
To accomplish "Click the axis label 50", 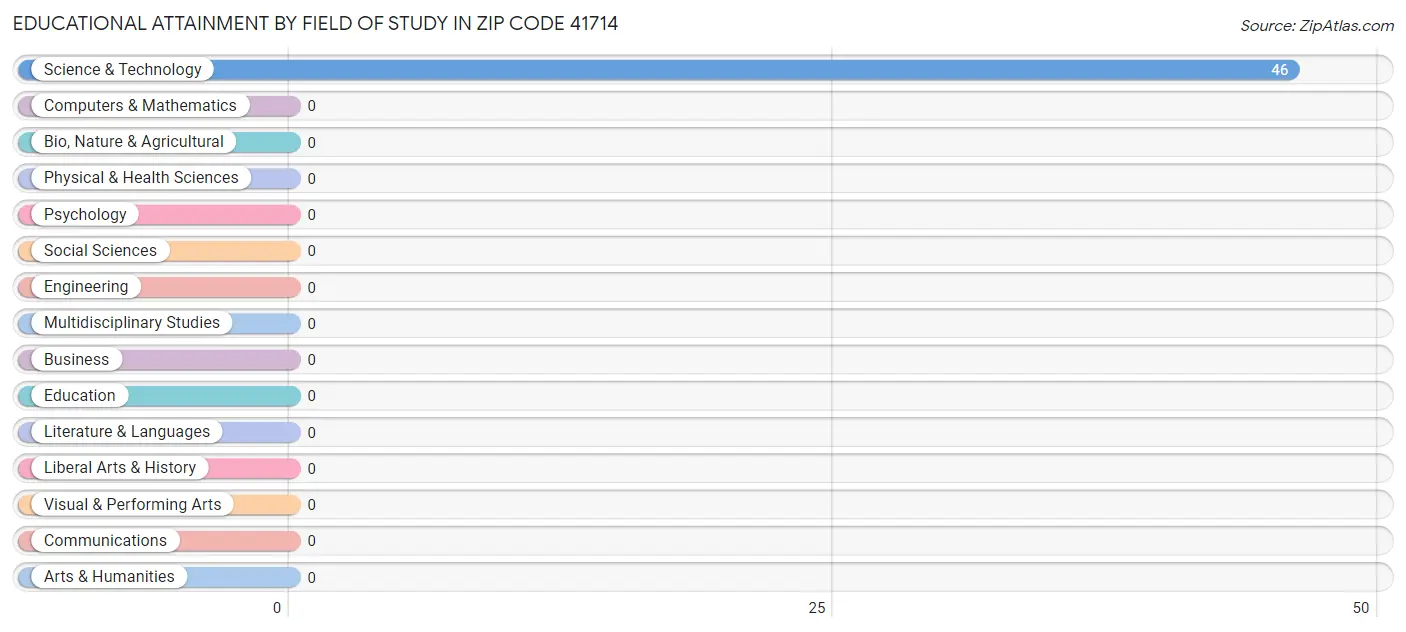I will click(x=1361, y=608).
